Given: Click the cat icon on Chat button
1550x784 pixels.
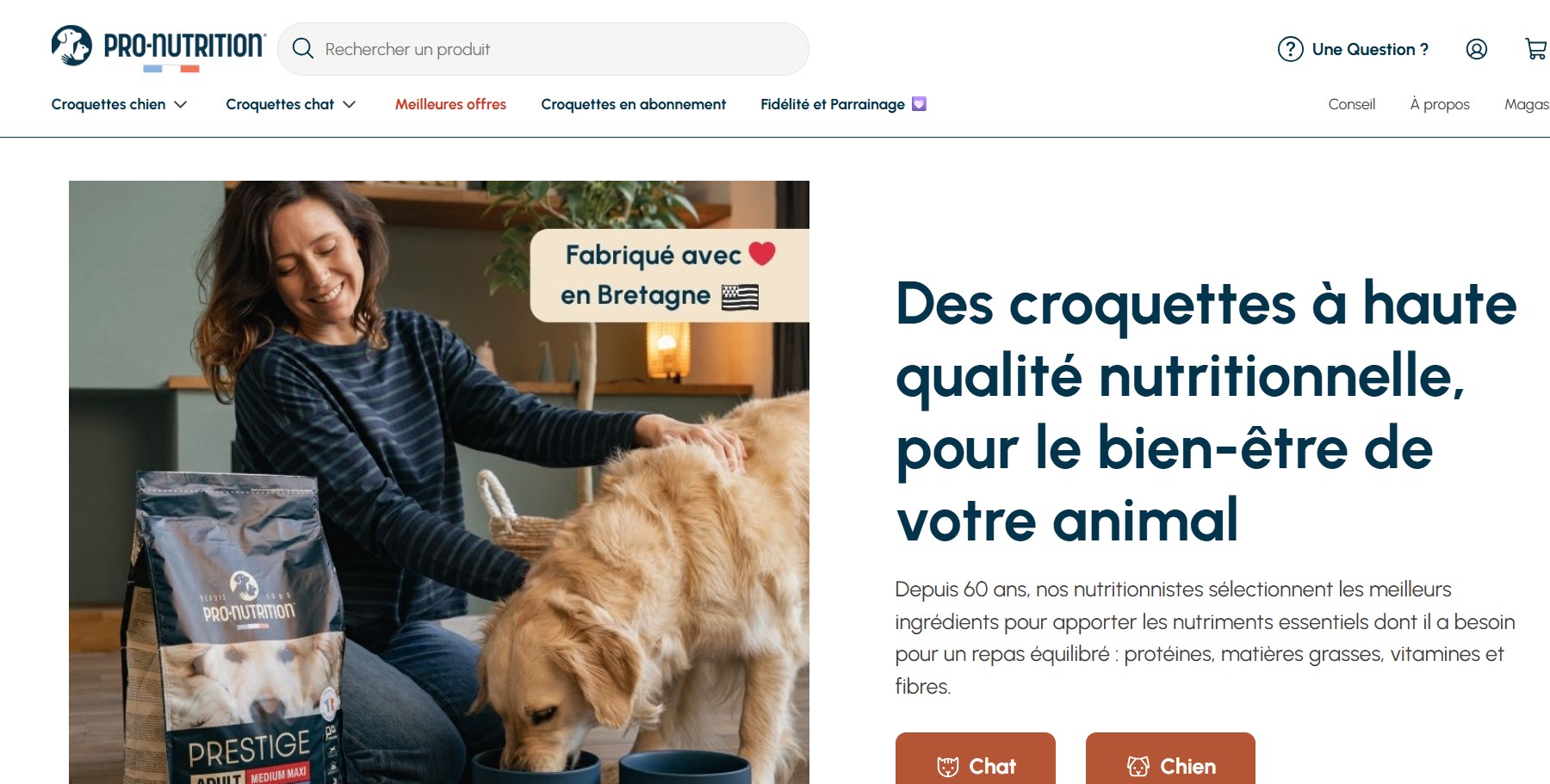Looking at the screenshot, I should [948, 767].
